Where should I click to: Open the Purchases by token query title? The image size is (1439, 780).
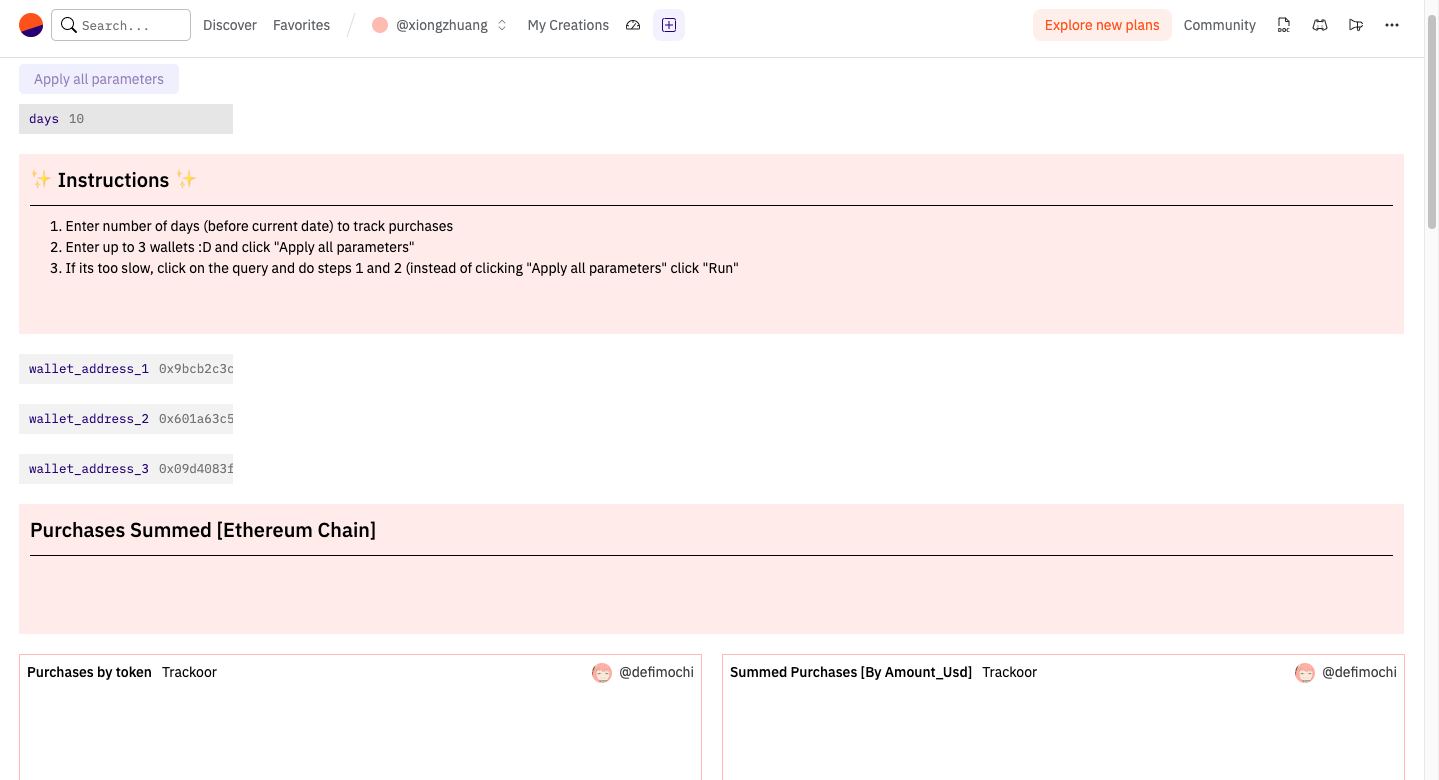[89, 672]
